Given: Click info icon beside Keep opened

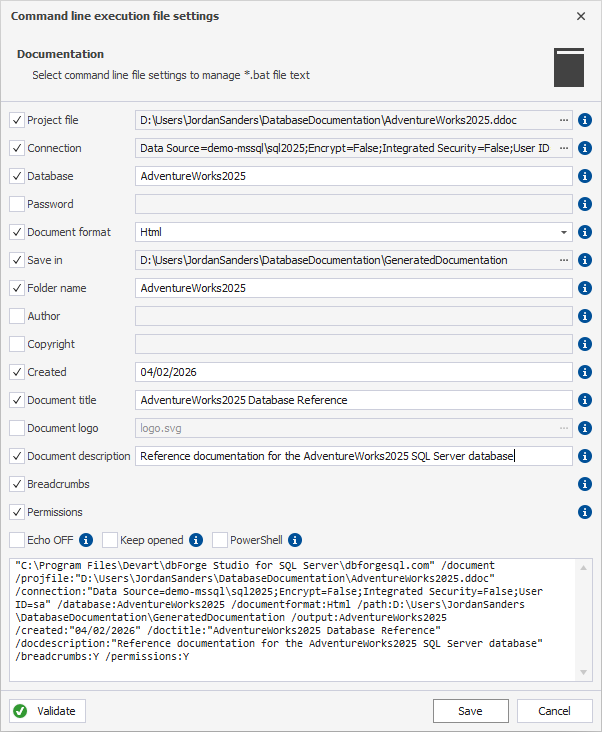Looking at the screenshot, I should tap(196, 540).
